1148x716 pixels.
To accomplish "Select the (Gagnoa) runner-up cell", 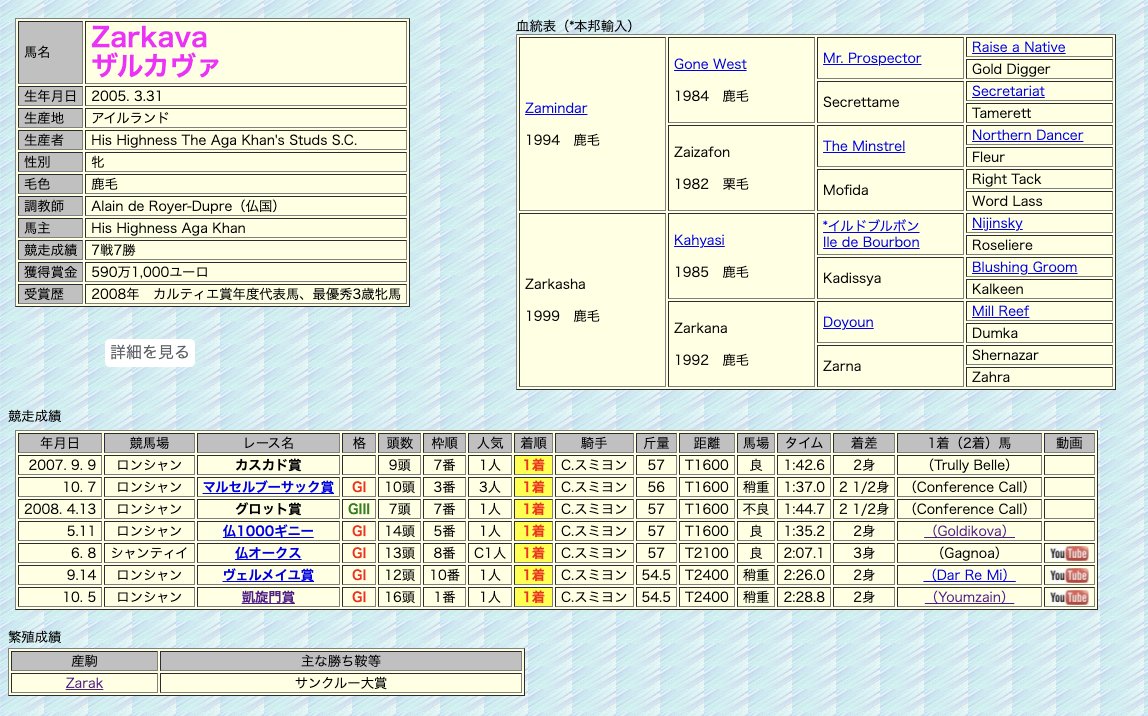I will tap(969, 553).
